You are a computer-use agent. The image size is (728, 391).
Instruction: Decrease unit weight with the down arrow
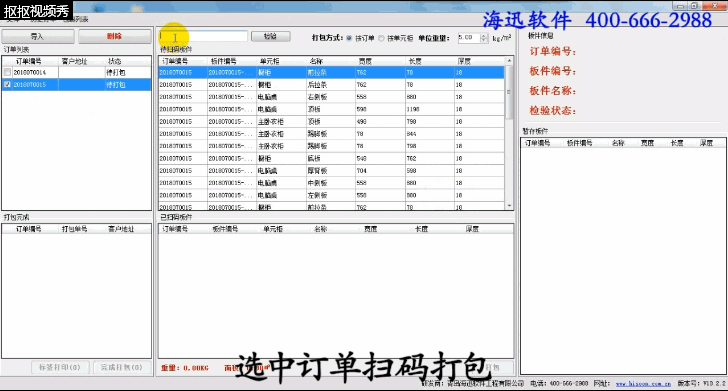(484, 40)
